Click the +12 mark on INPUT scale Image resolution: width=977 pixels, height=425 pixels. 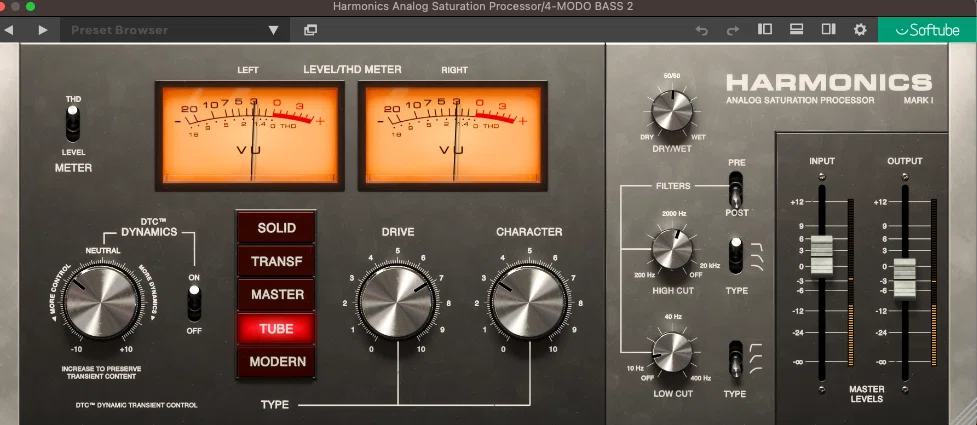pos(798,203)
